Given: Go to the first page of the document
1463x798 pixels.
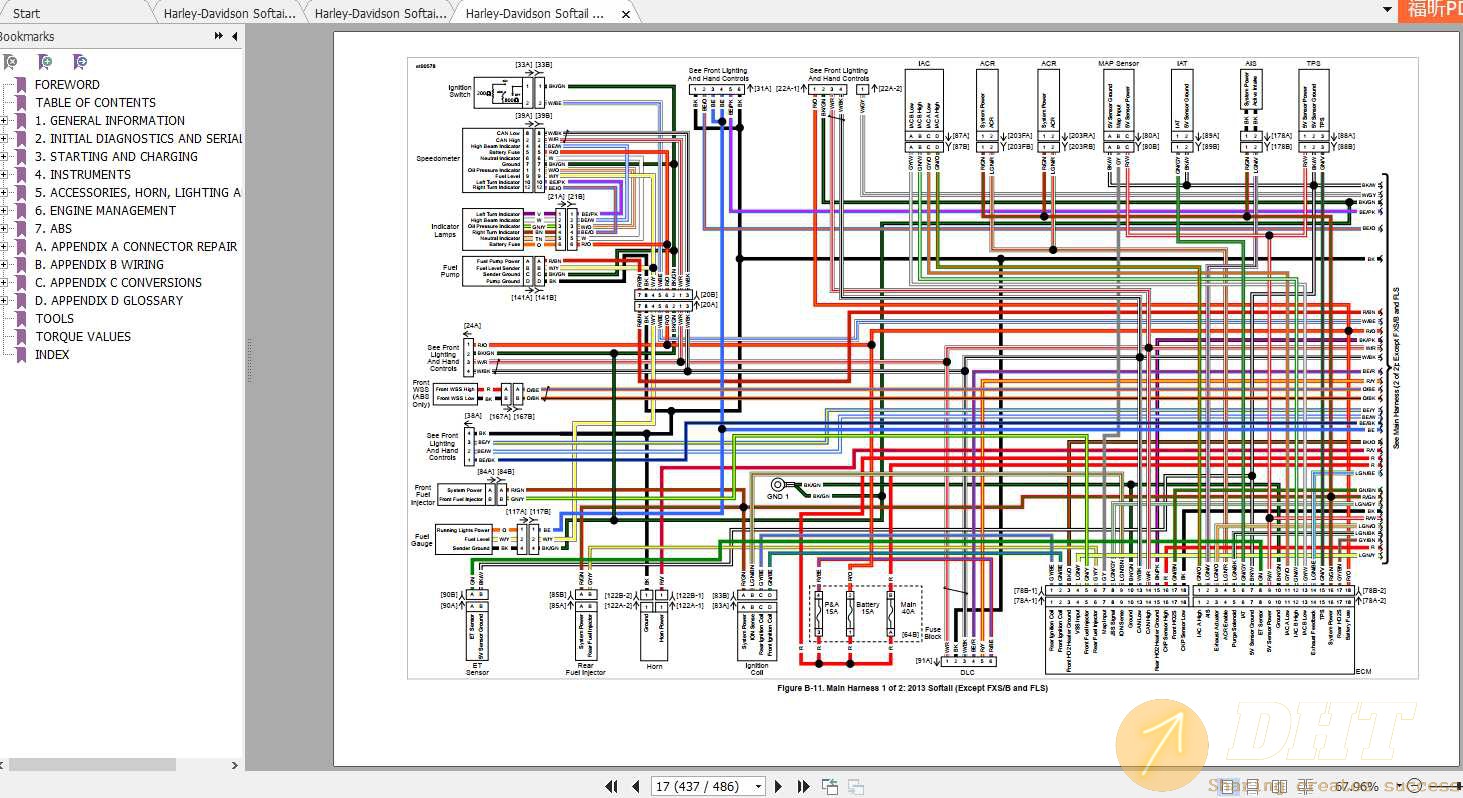Looking at the screenshot, I should click(611, 786).
